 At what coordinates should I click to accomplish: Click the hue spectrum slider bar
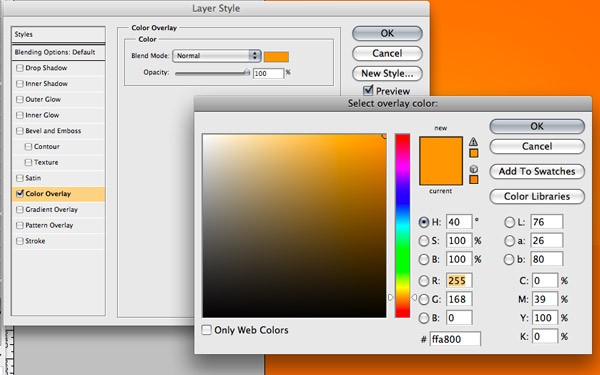(x=402, y=225)
